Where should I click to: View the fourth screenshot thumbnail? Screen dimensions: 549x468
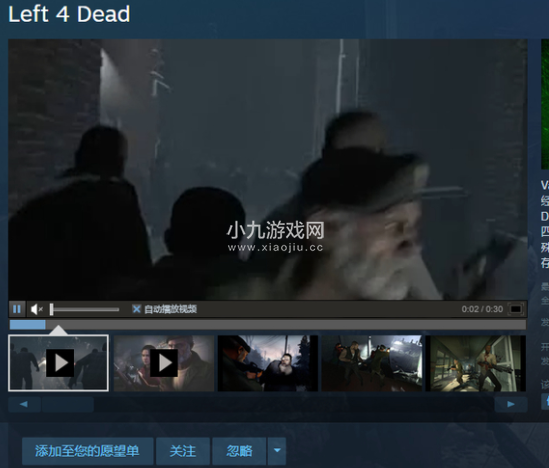(x=372, y=363)
